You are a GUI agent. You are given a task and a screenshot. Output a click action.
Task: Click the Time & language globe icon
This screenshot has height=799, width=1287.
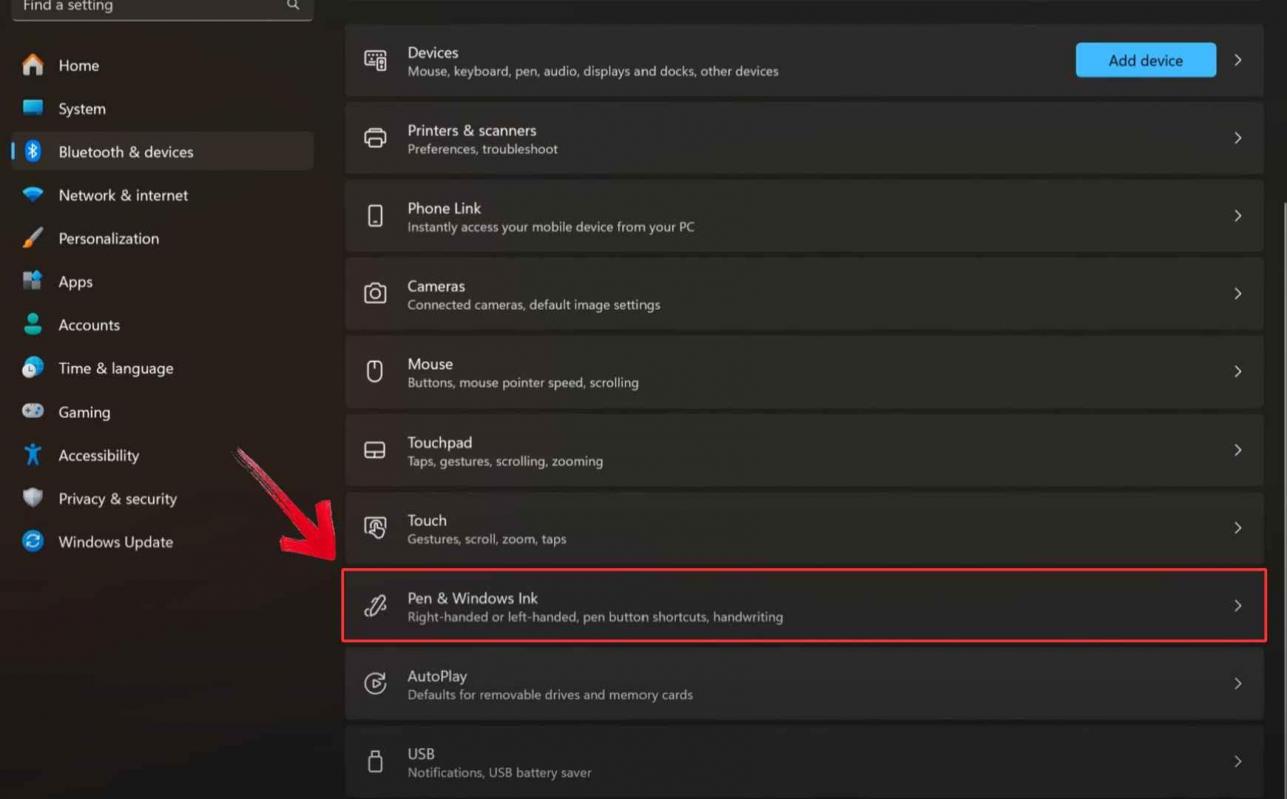[33, 368]
